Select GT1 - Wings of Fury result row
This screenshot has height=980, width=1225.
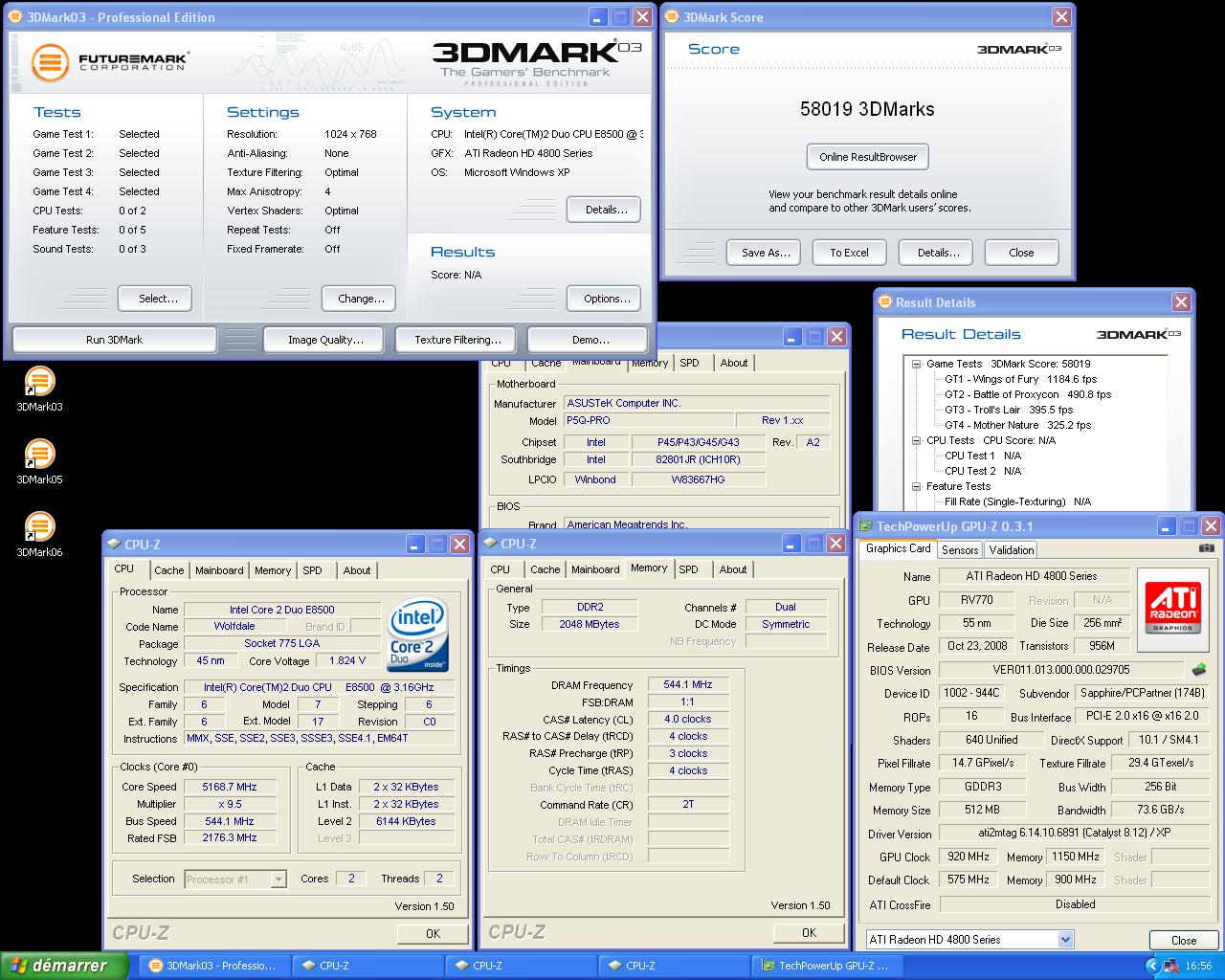click(1020, 379)
